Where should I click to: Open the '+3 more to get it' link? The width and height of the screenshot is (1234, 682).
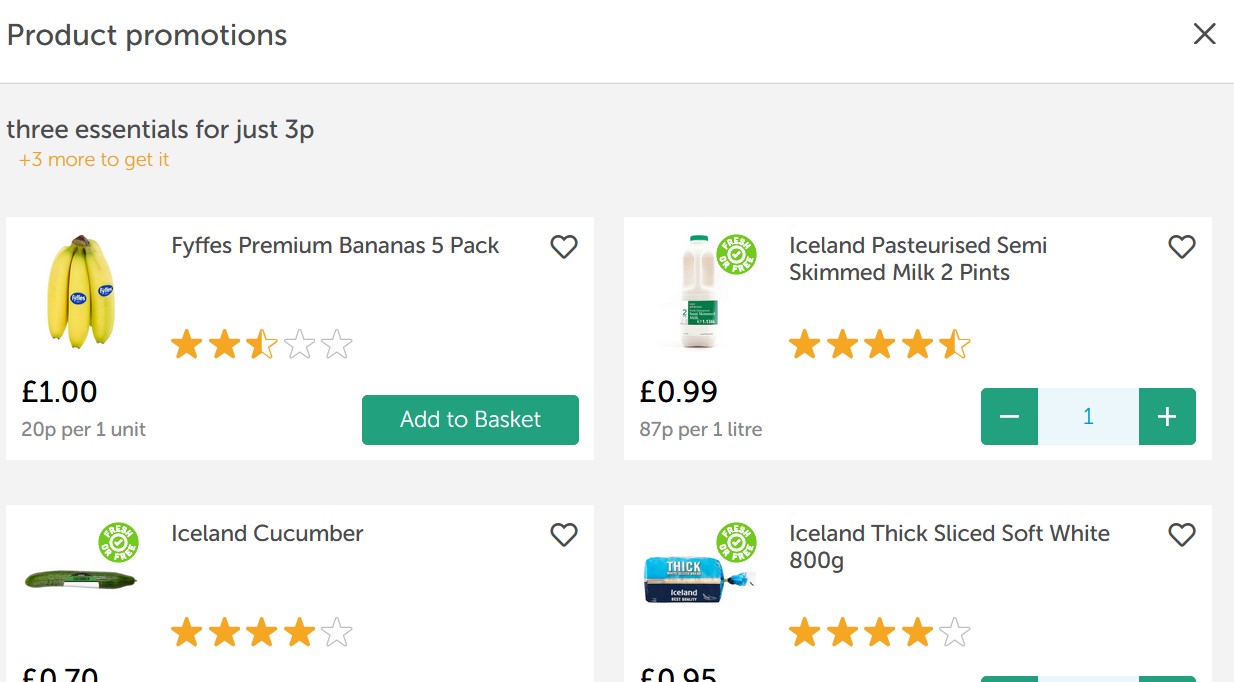[94, 160]
